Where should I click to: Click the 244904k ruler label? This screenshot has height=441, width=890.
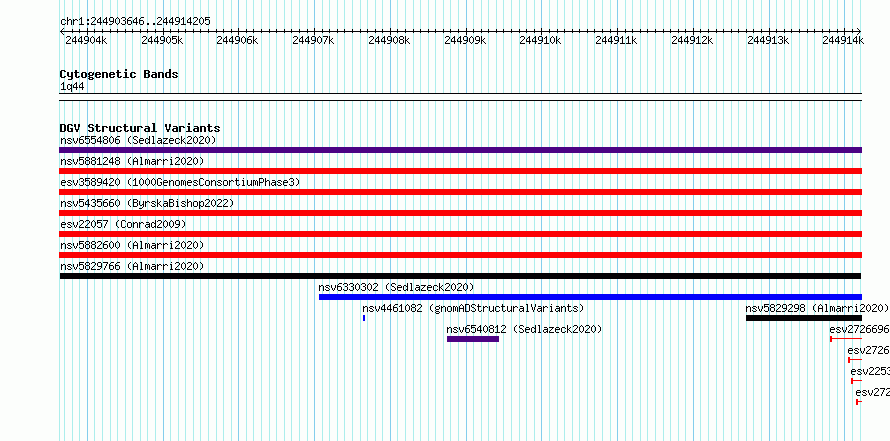pos(86,40)
